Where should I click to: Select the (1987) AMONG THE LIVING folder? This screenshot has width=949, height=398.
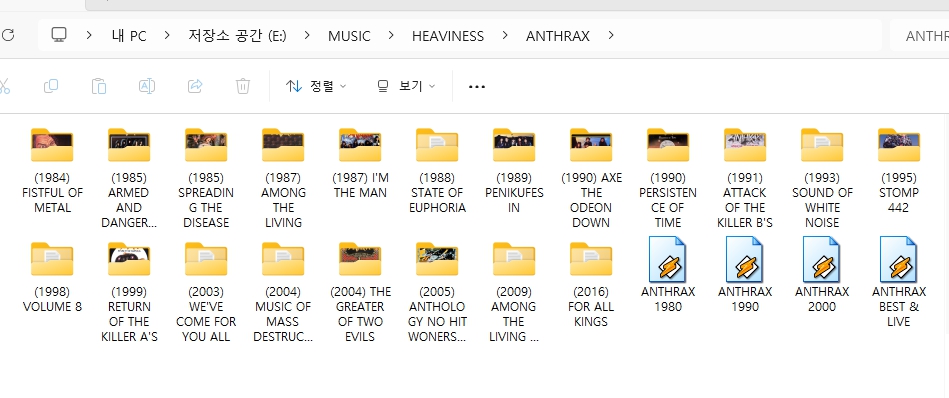[283, 178]
